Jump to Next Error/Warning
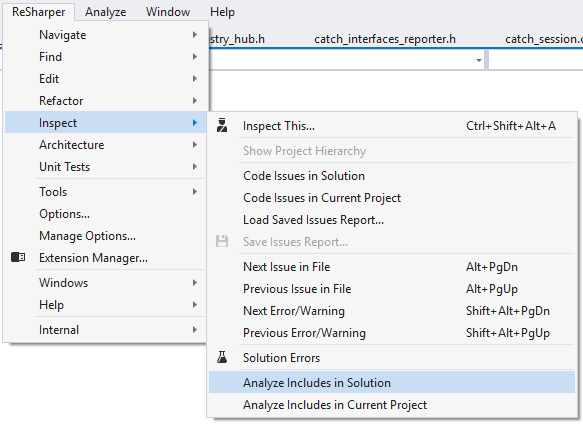 392,311
